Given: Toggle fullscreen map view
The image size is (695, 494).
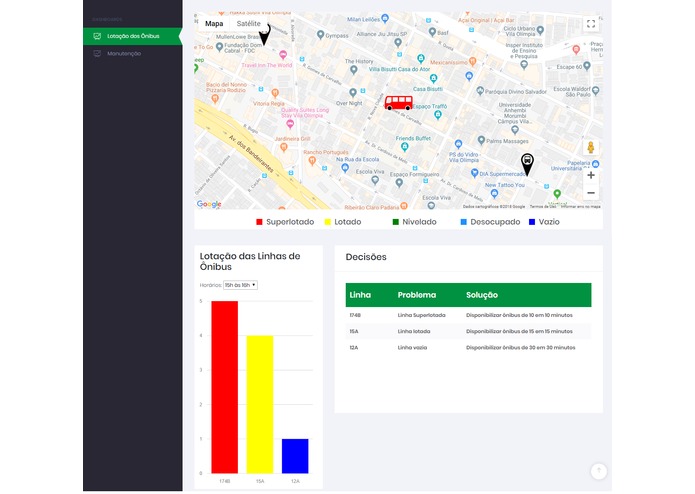Looking at the screenshot, I should click(x=591, y=24).
